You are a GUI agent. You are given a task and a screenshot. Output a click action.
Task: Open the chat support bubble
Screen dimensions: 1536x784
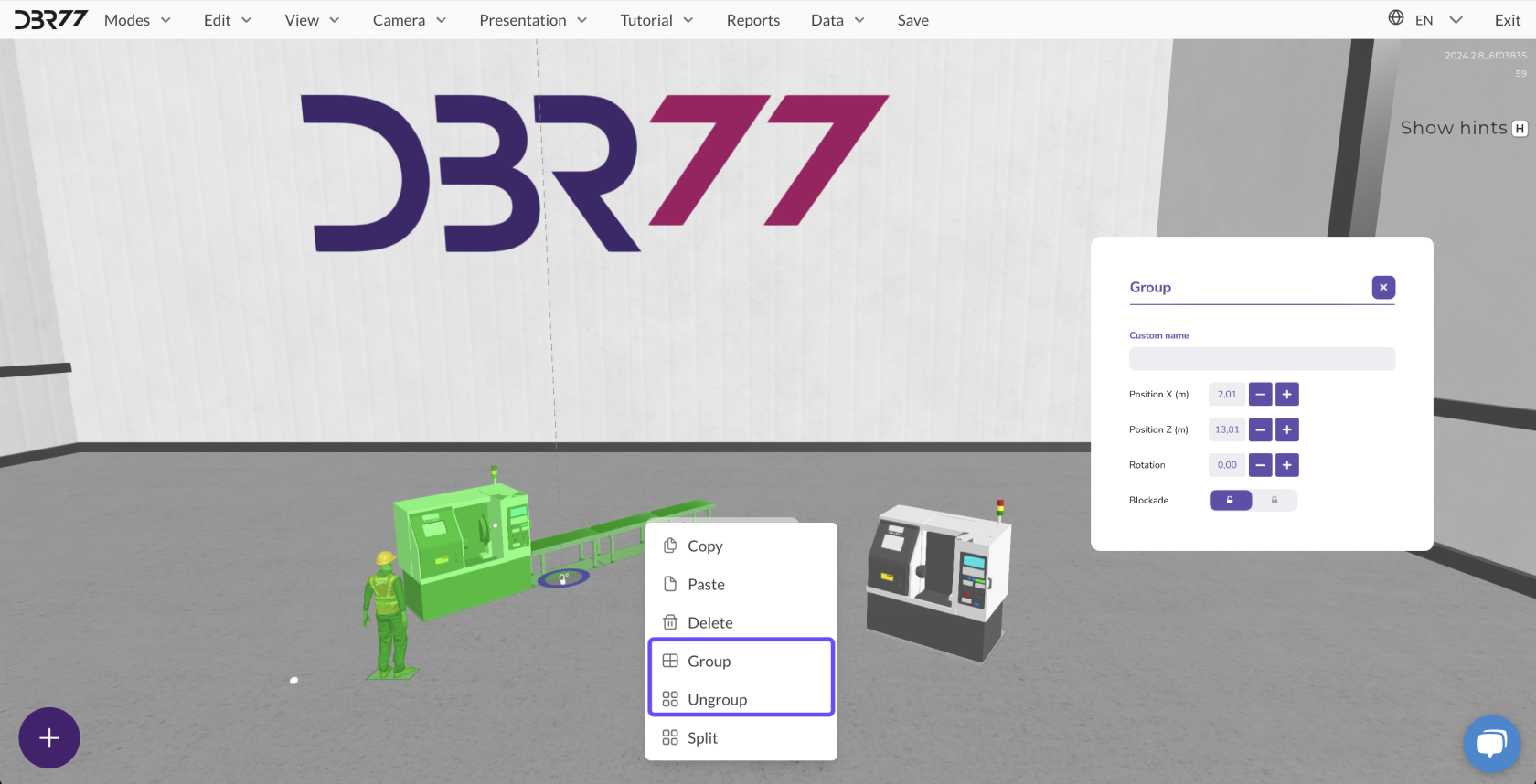click(1491, 743)
